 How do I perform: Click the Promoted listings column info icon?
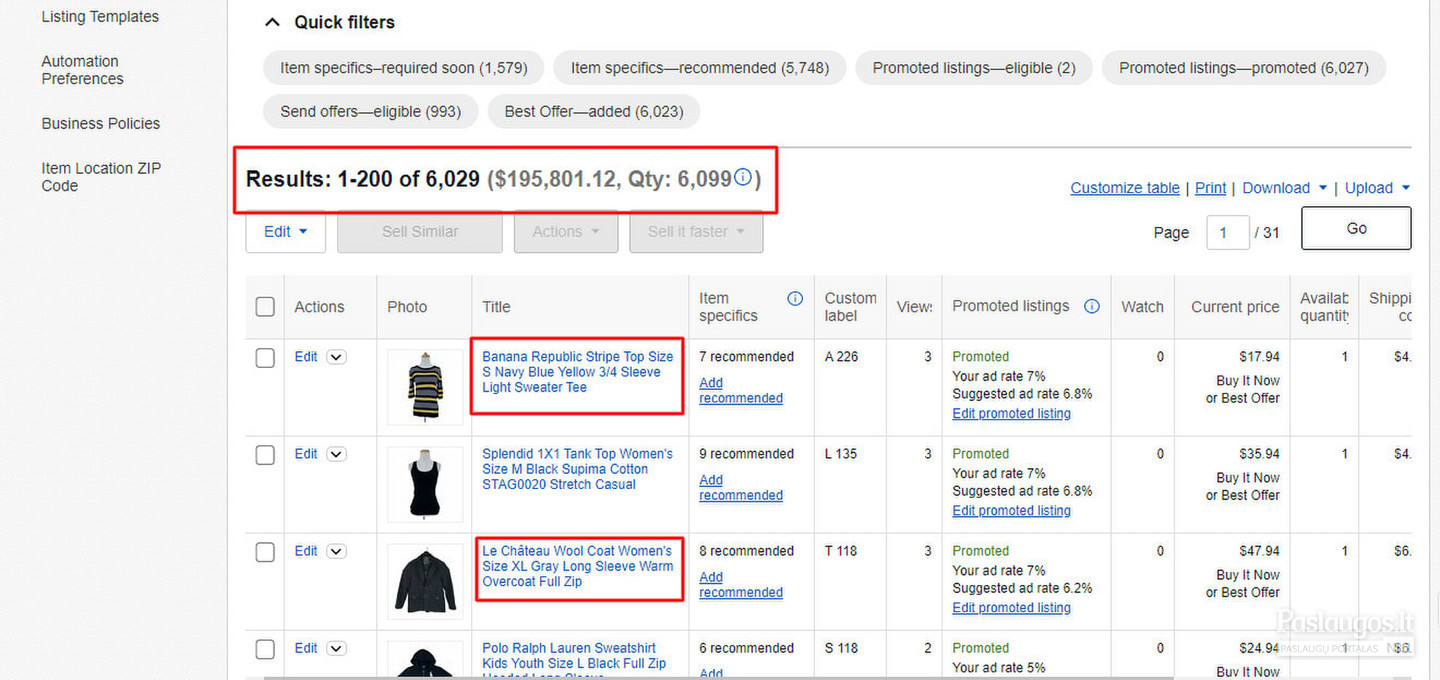[1092, 306]
